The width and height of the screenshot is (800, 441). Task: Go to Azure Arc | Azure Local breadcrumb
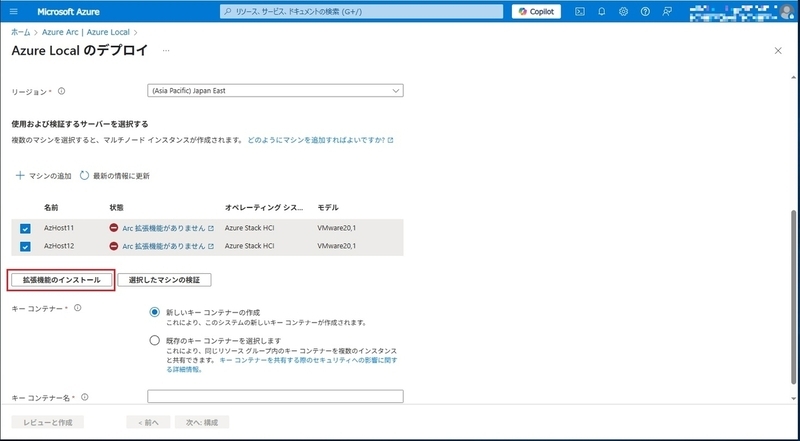(86, 32)
